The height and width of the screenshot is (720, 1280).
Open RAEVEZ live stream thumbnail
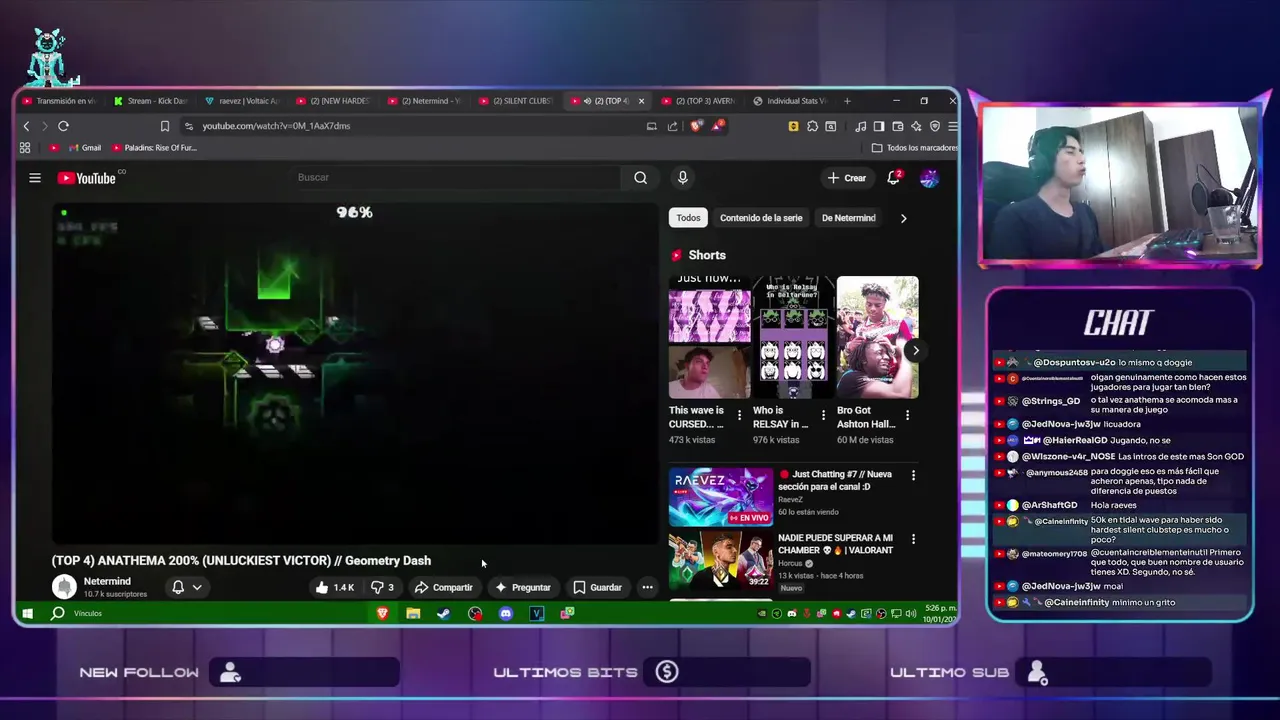pyautogui.click(x=721, y=497)
